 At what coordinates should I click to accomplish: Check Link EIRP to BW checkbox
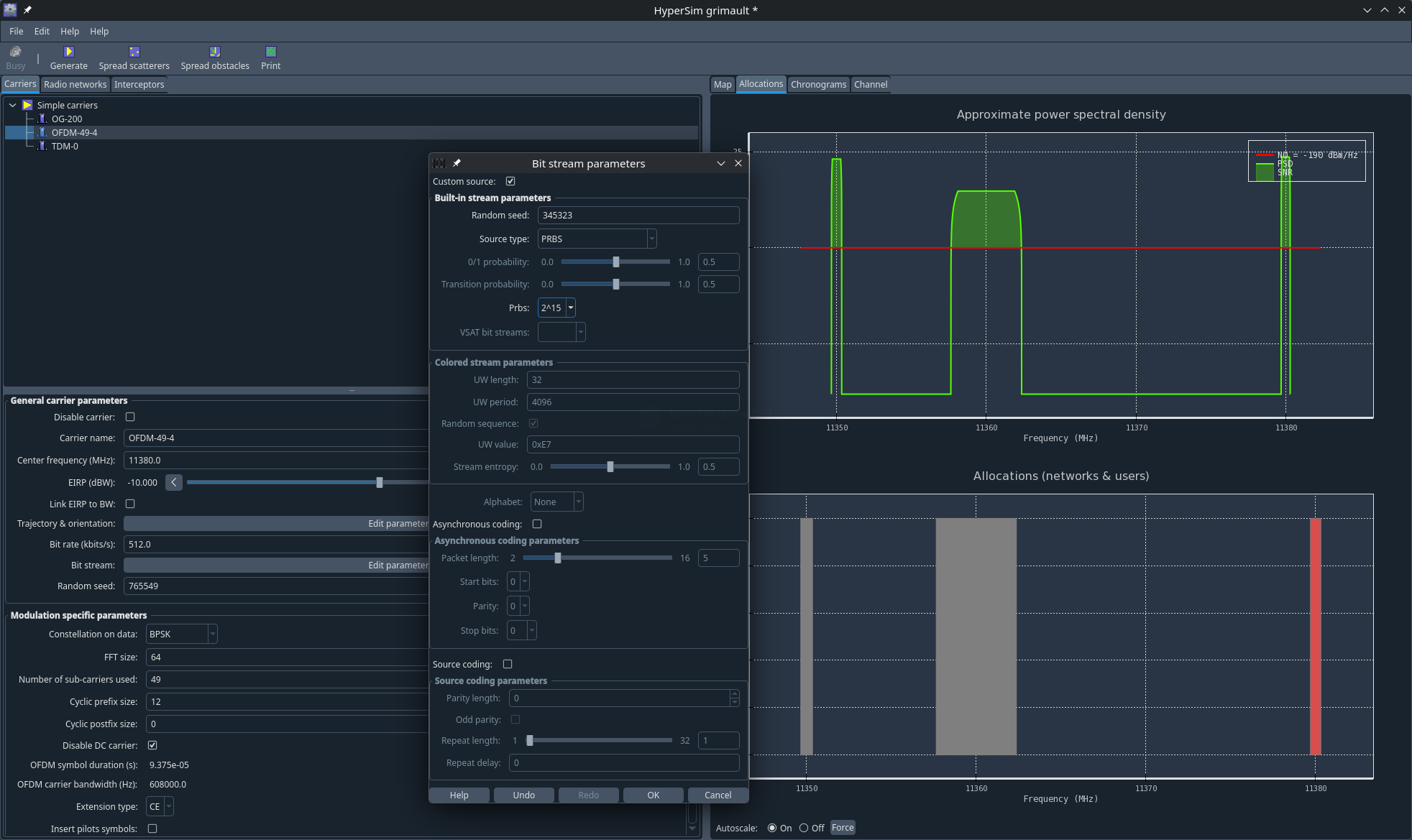coord(130,504)
